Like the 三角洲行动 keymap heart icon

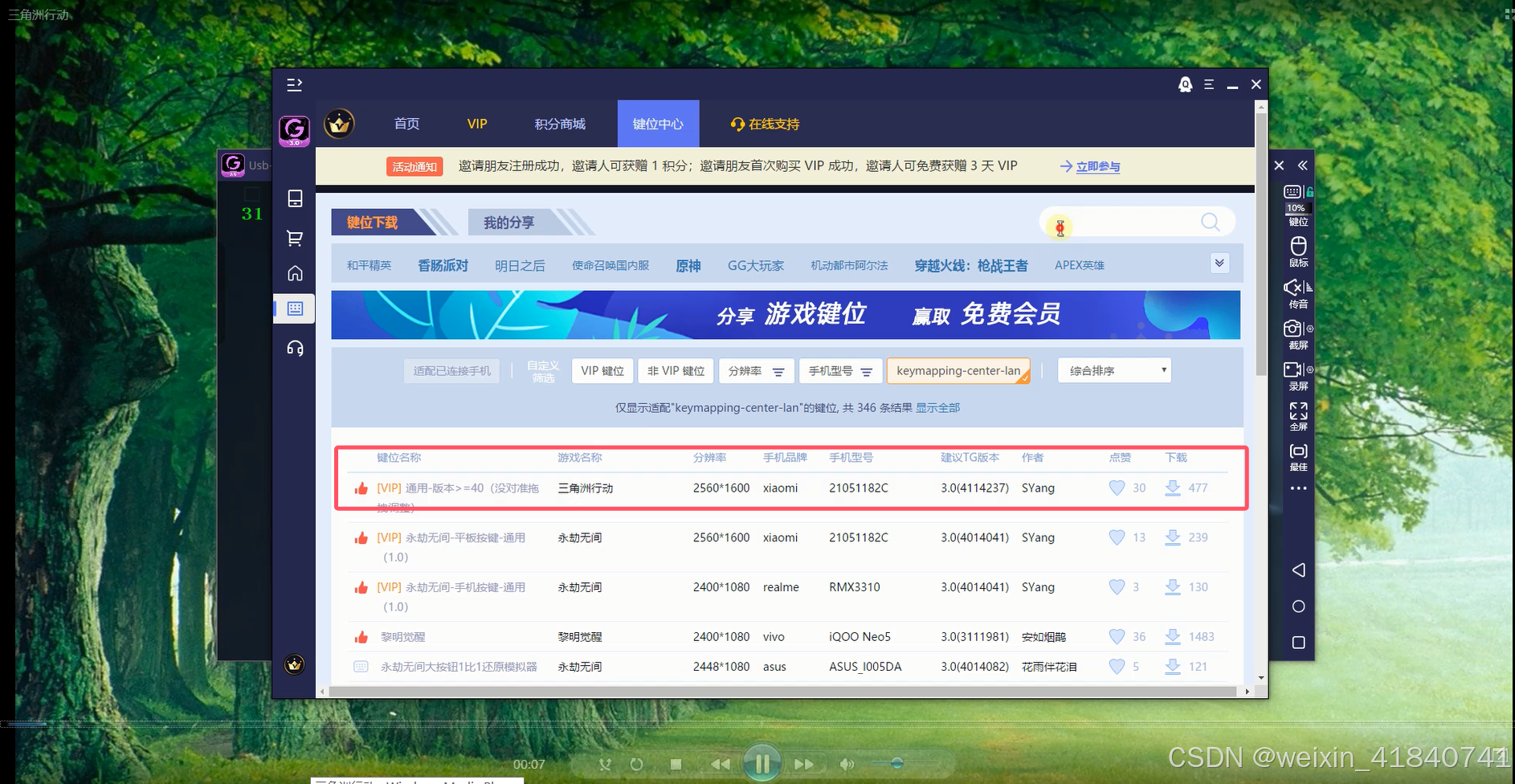tap(1117, 488)
